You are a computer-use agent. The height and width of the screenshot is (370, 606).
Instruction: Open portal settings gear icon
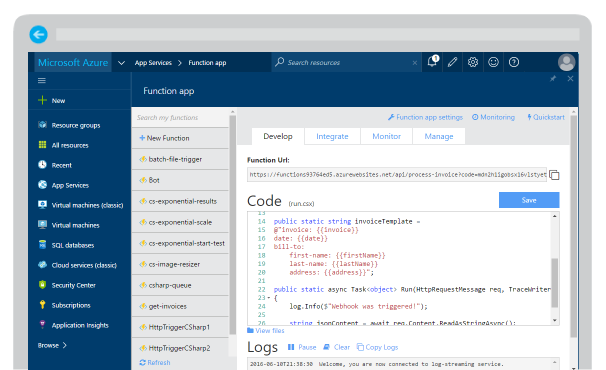tap(473, 62)
